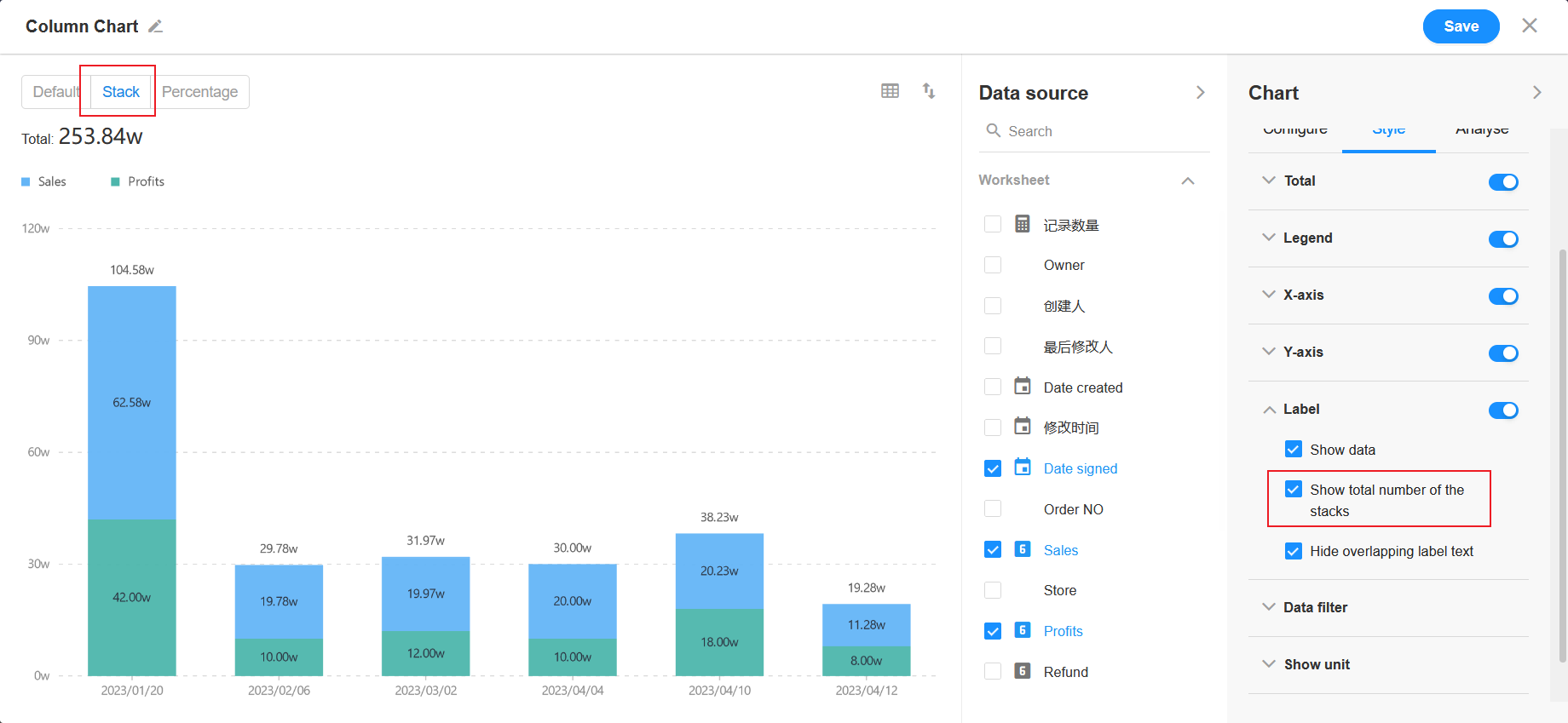Select the Default chart mode tab
1568x723 pixels.
tap(55, 92)
